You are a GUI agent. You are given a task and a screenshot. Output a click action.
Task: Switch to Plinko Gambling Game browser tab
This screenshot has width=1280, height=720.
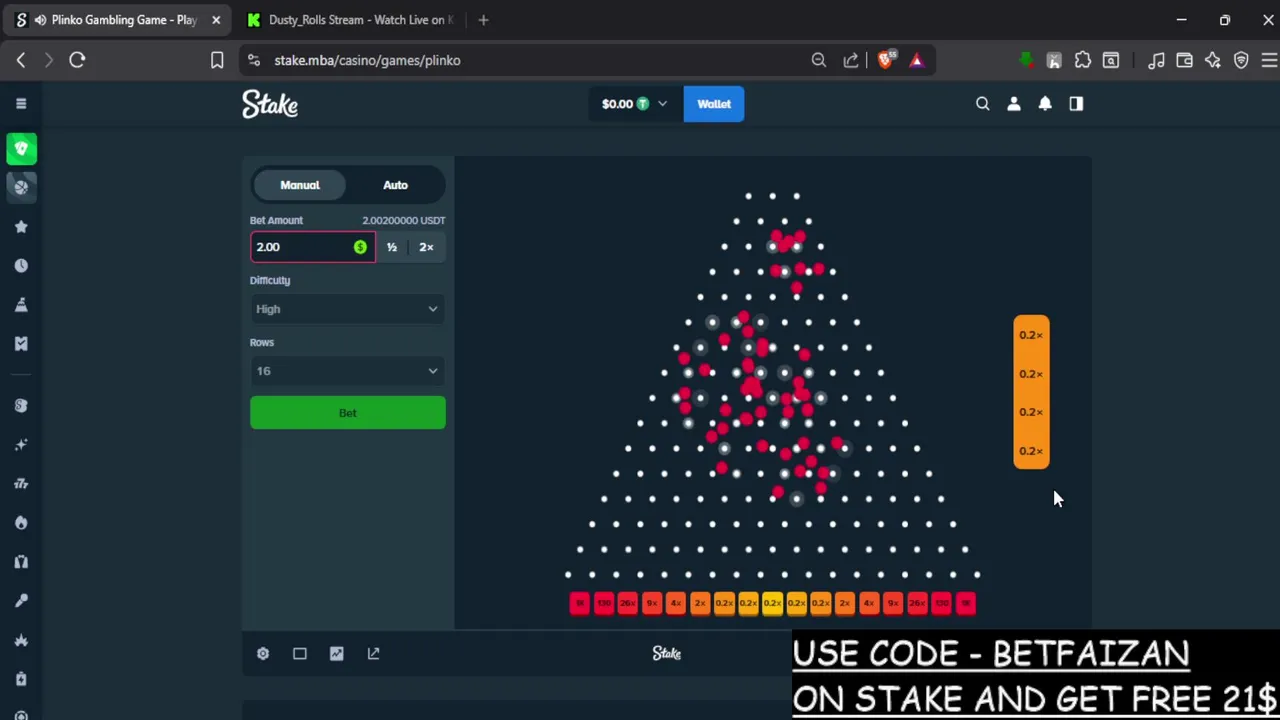tap(116, 20)
